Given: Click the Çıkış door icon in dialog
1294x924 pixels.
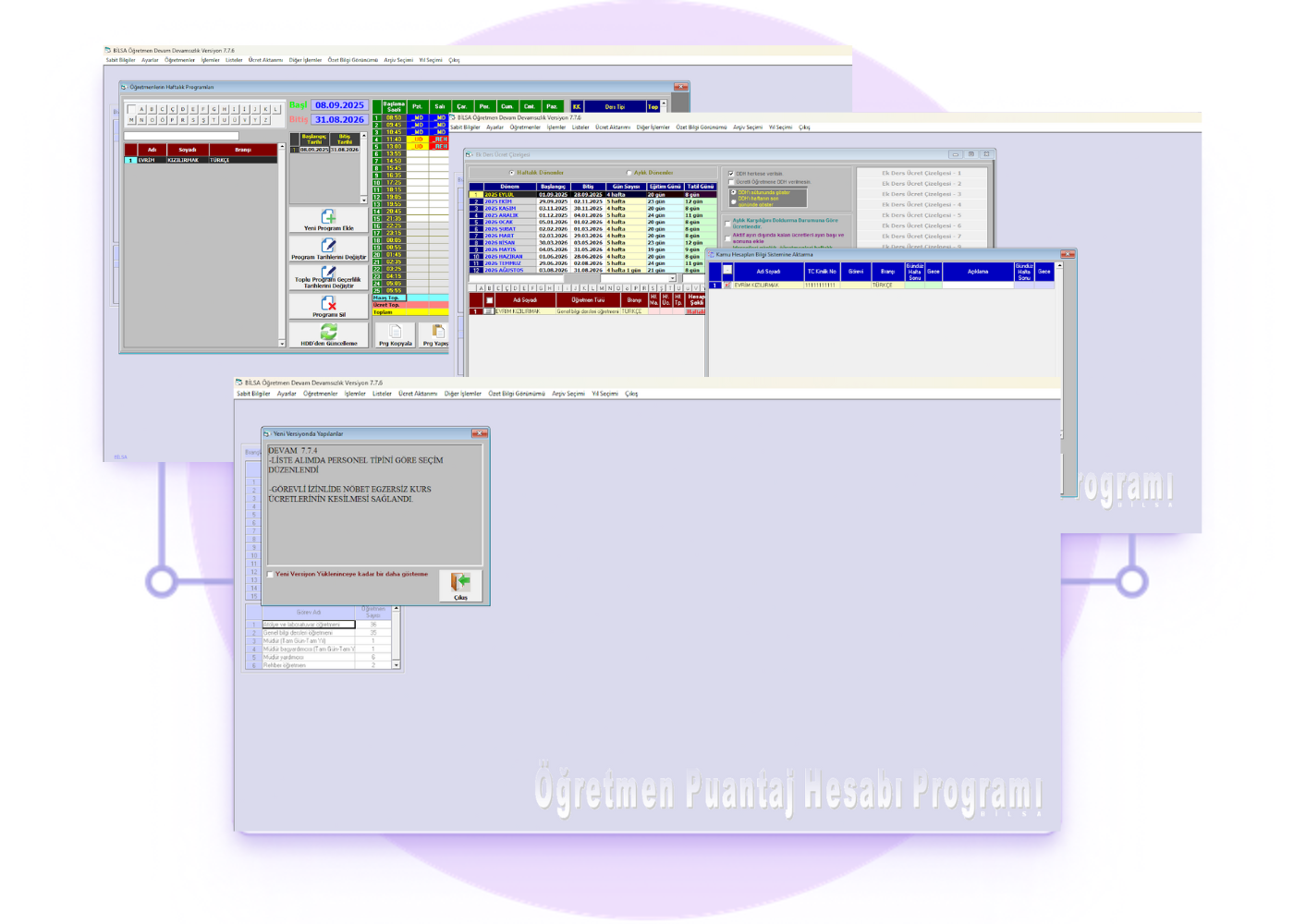Looking at the screenshot, I should tap(460, 582).
